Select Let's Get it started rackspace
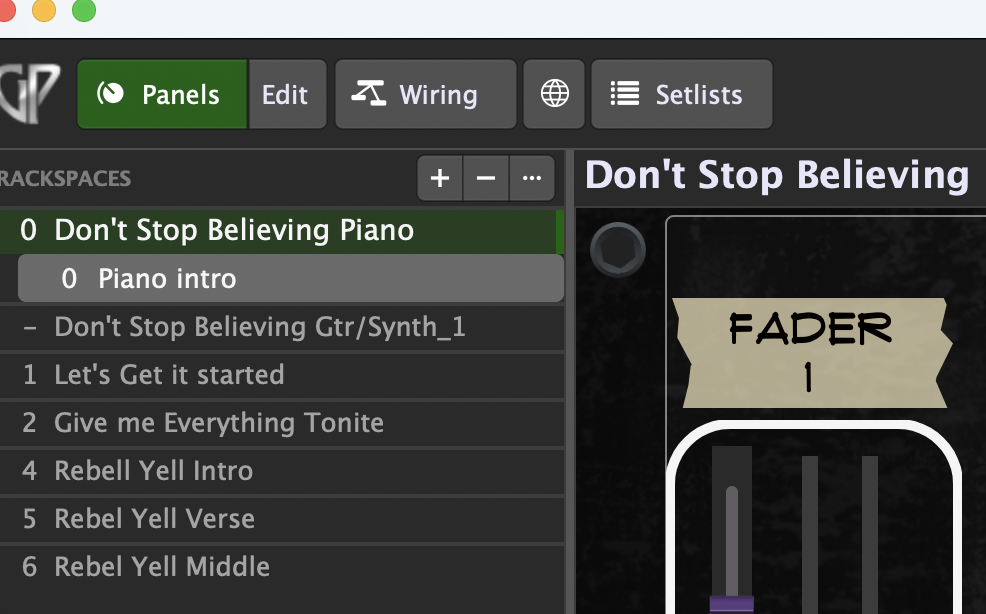The image size is (986, 614). pos(169,375)
